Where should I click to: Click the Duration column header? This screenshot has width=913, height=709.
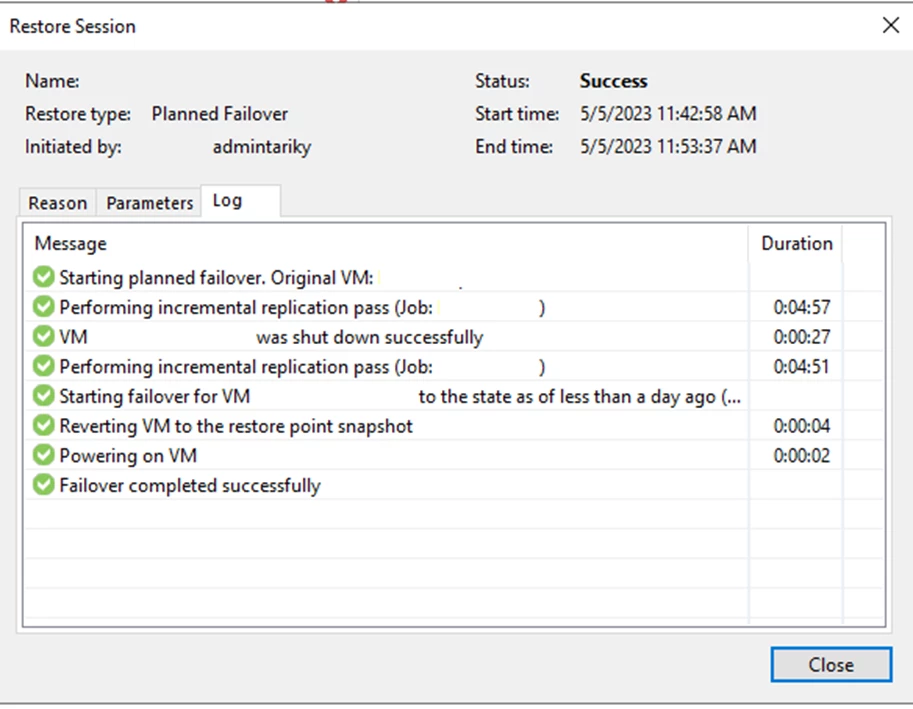tap(797, 243)
